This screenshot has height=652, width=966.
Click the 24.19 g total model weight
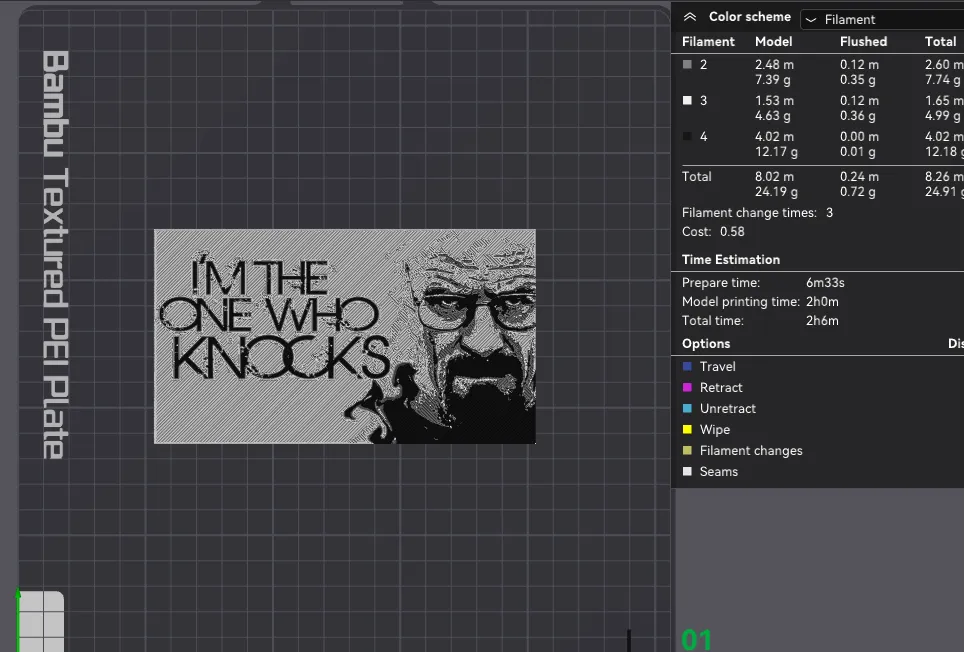(x=776, y=192)
